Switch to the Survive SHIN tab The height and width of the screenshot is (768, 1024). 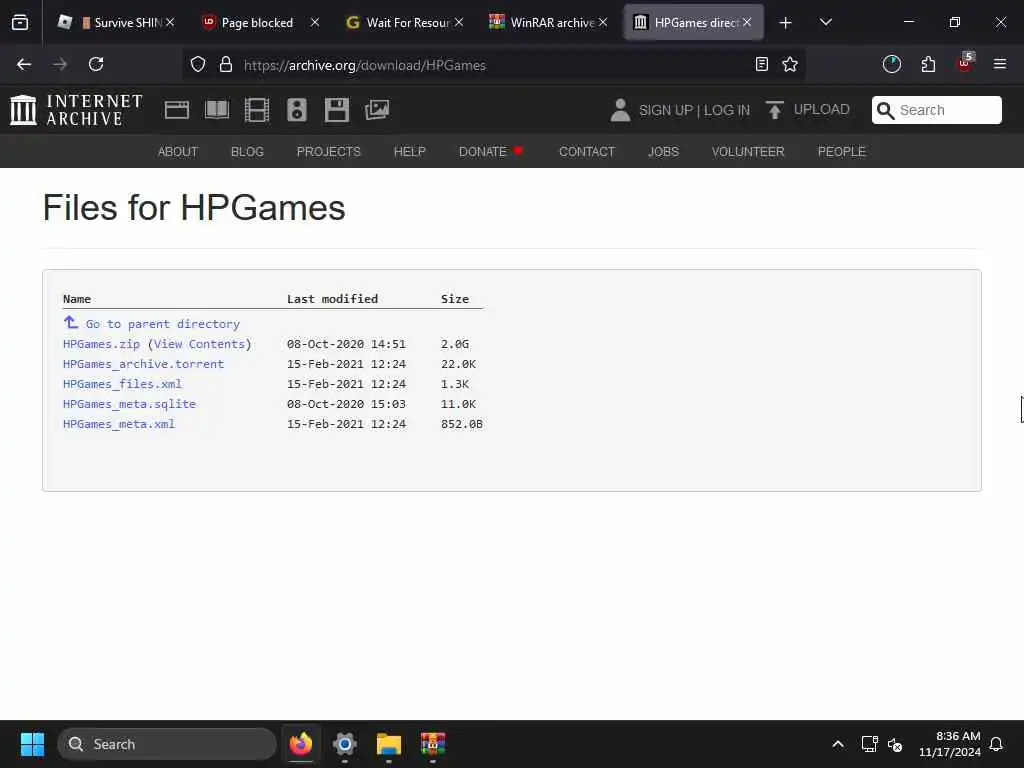point(116,23)
